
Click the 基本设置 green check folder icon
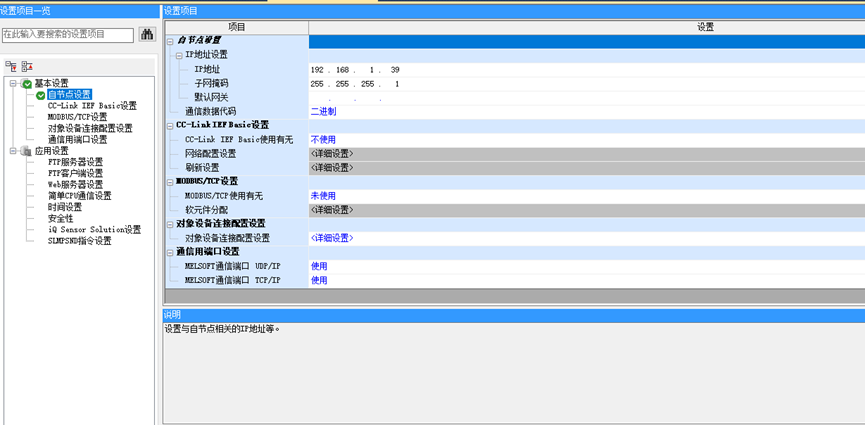coord(26,83)
